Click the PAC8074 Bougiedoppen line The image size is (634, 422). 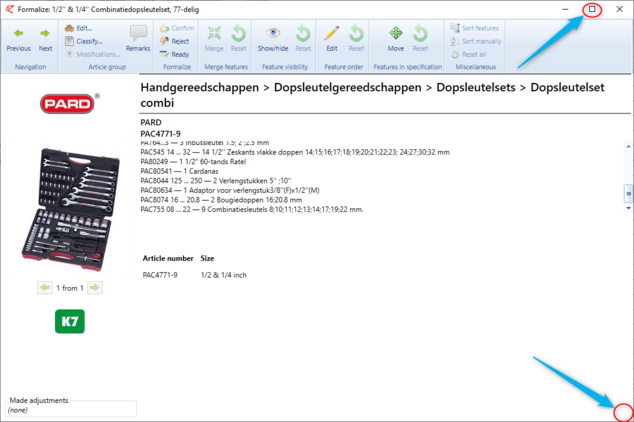point(221,200)
